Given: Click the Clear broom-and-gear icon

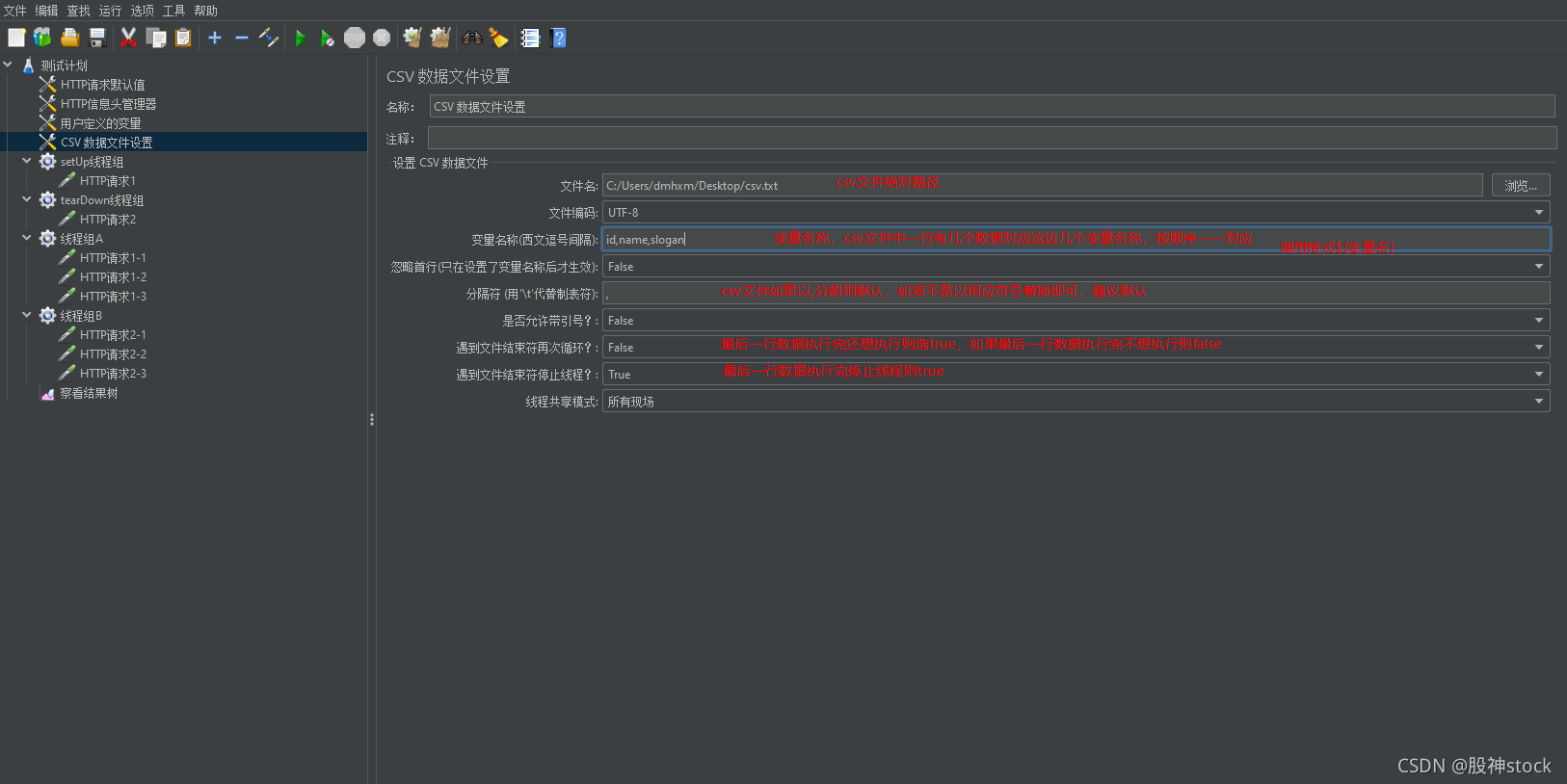Looking at the screenshot, I should pyautogui.click(x=412, y=38).
